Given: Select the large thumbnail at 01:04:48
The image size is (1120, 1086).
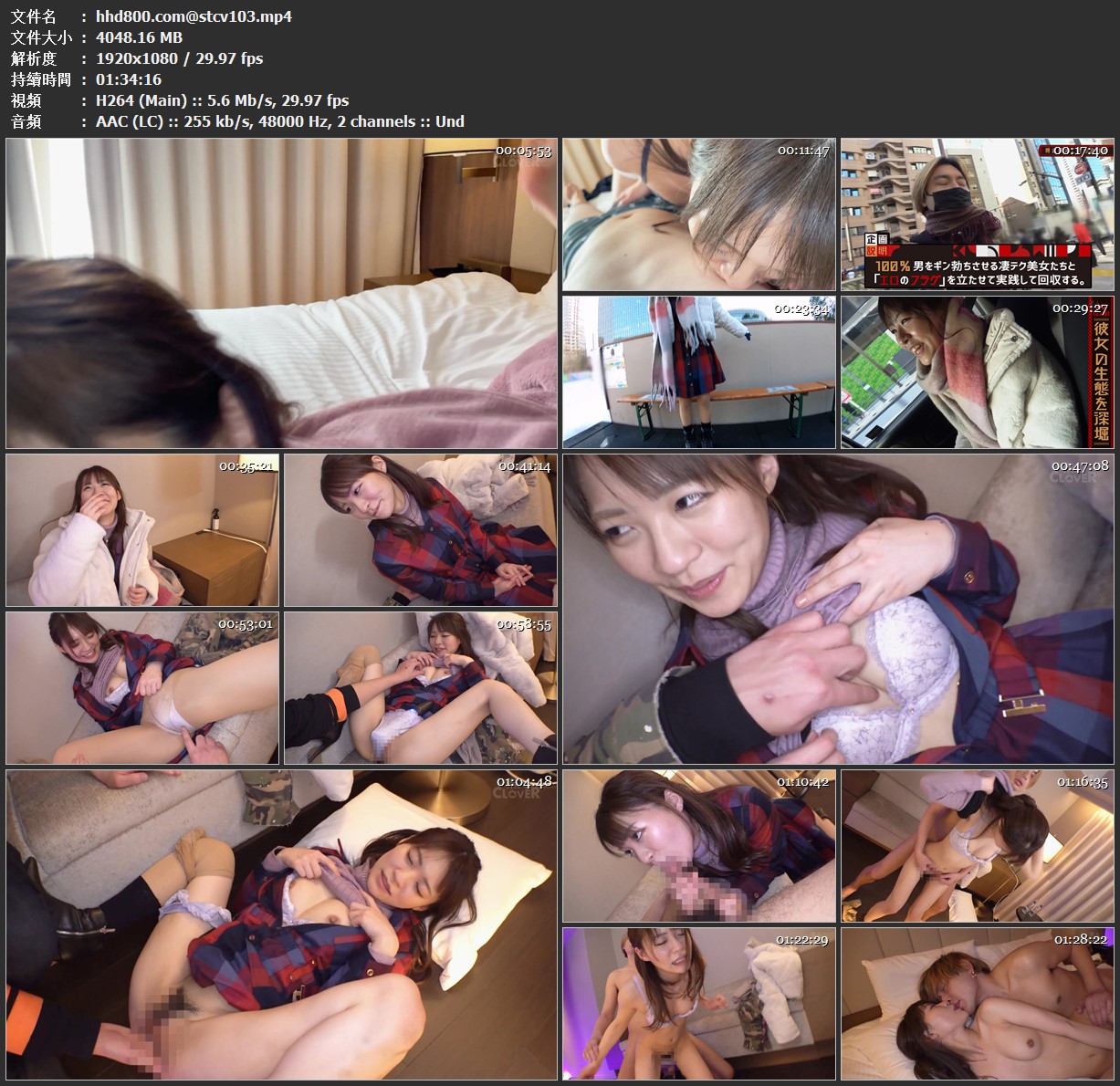Looking at the screenshot, I should pos(281,924).
